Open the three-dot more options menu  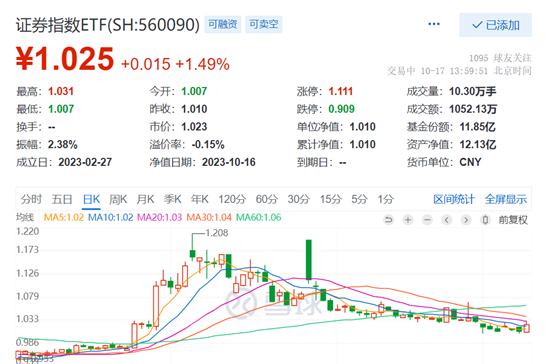pos(434,24)
